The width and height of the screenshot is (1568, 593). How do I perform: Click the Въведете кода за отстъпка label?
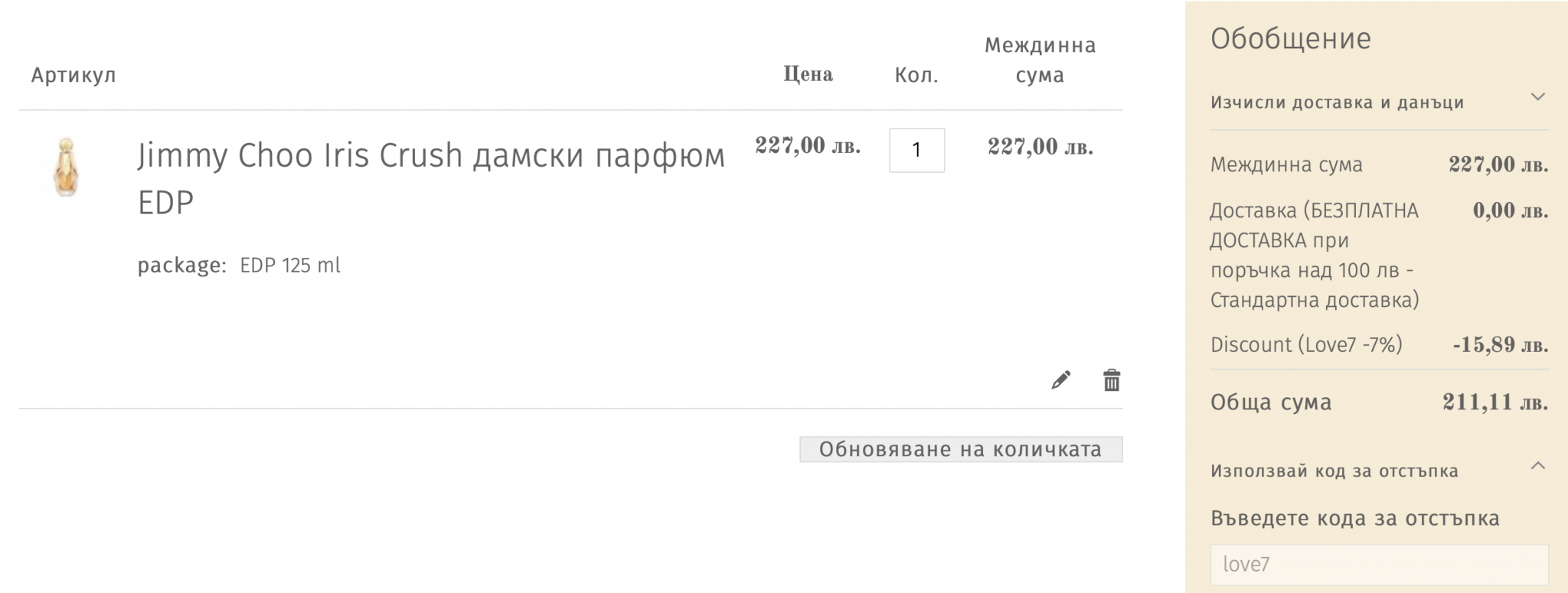(x=1354, y=519)
